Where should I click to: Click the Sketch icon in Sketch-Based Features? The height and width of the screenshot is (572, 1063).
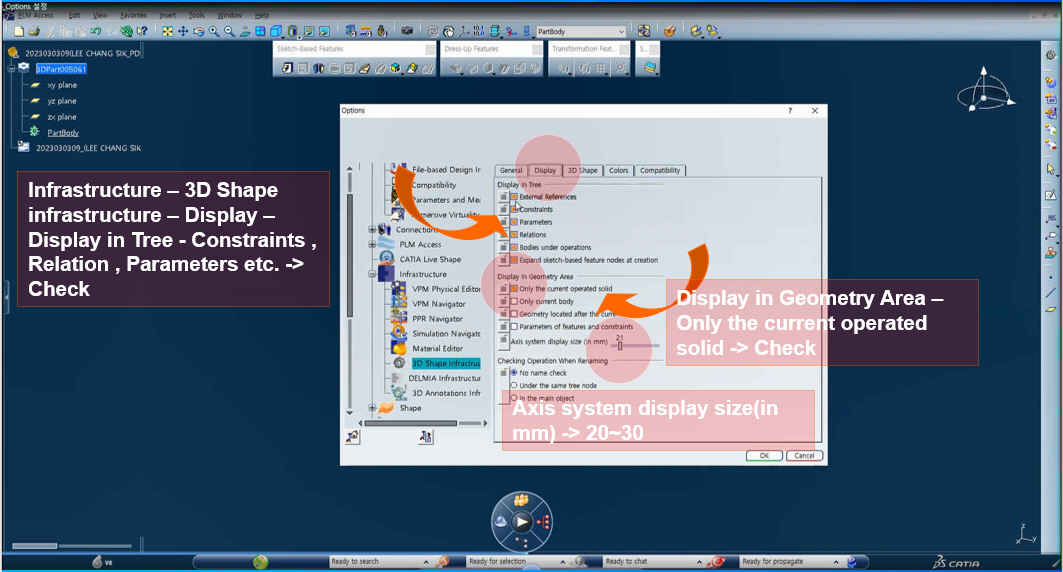(x=287, y=68)
